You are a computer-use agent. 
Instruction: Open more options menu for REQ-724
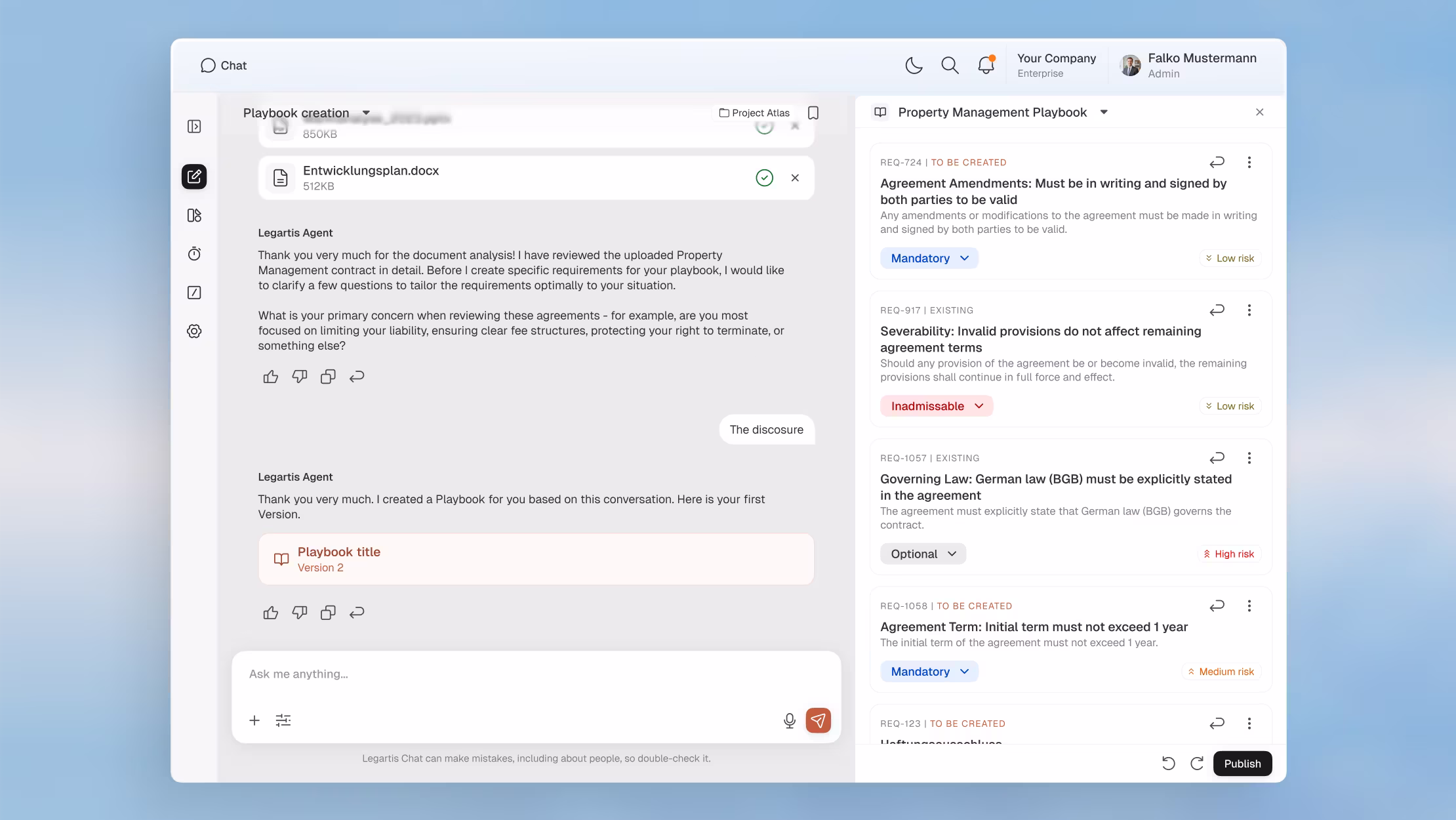click(1249, 162)
